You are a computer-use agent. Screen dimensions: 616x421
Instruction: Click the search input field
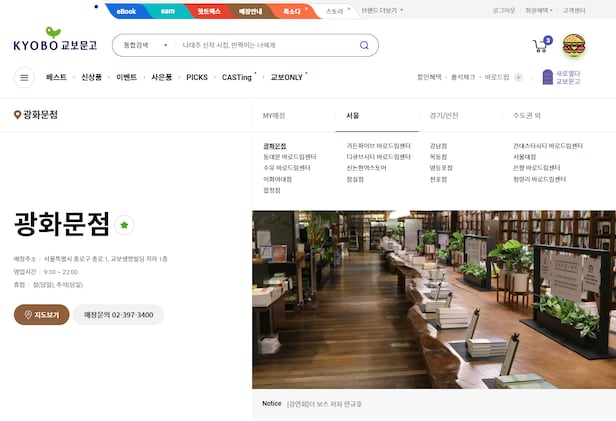click(265, 45)
